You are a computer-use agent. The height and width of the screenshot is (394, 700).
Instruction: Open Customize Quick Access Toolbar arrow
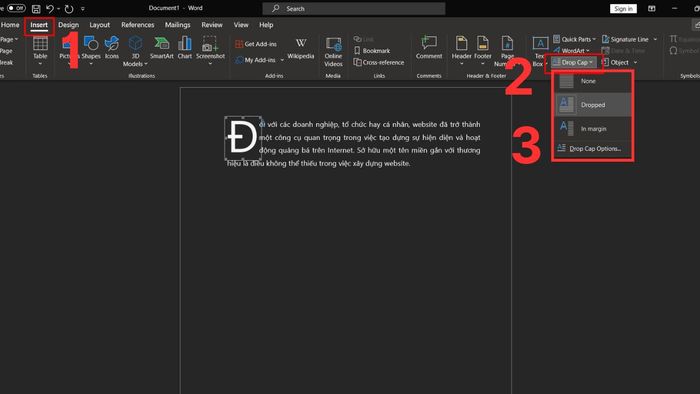pyautogui.click(x=83, y=8)
